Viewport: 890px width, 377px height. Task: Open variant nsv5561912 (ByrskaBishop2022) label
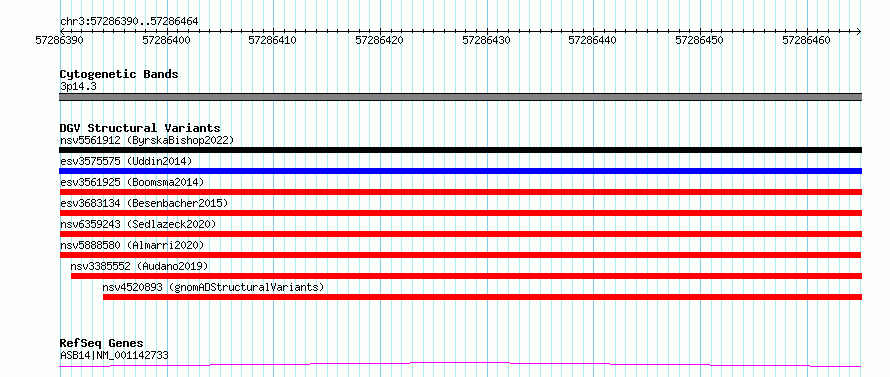pos(147,140)
